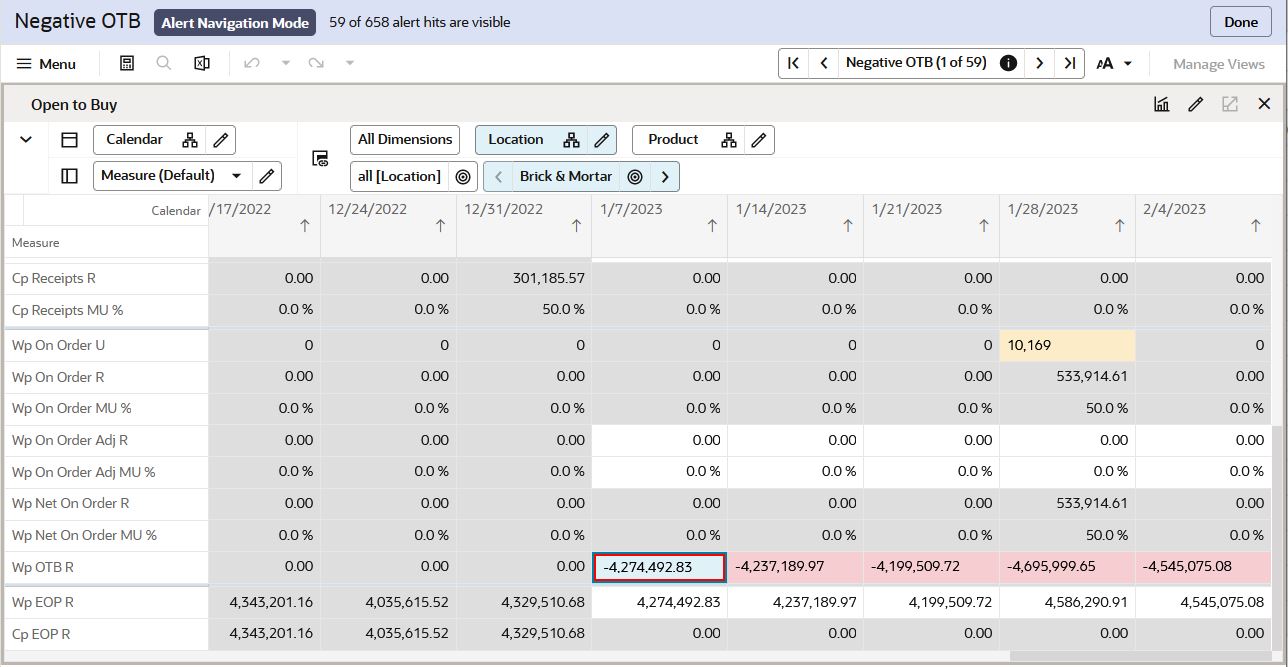Click the row axis layout icon

[69, 176]
